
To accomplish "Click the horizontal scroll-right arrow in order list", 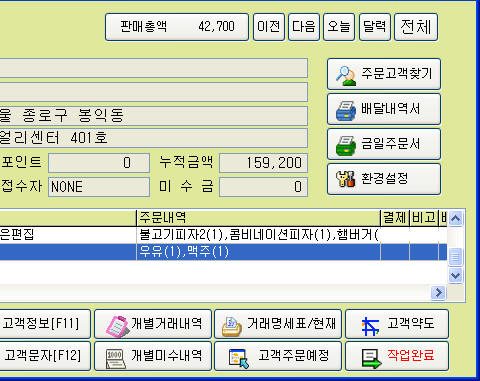I will coord(438,293).
